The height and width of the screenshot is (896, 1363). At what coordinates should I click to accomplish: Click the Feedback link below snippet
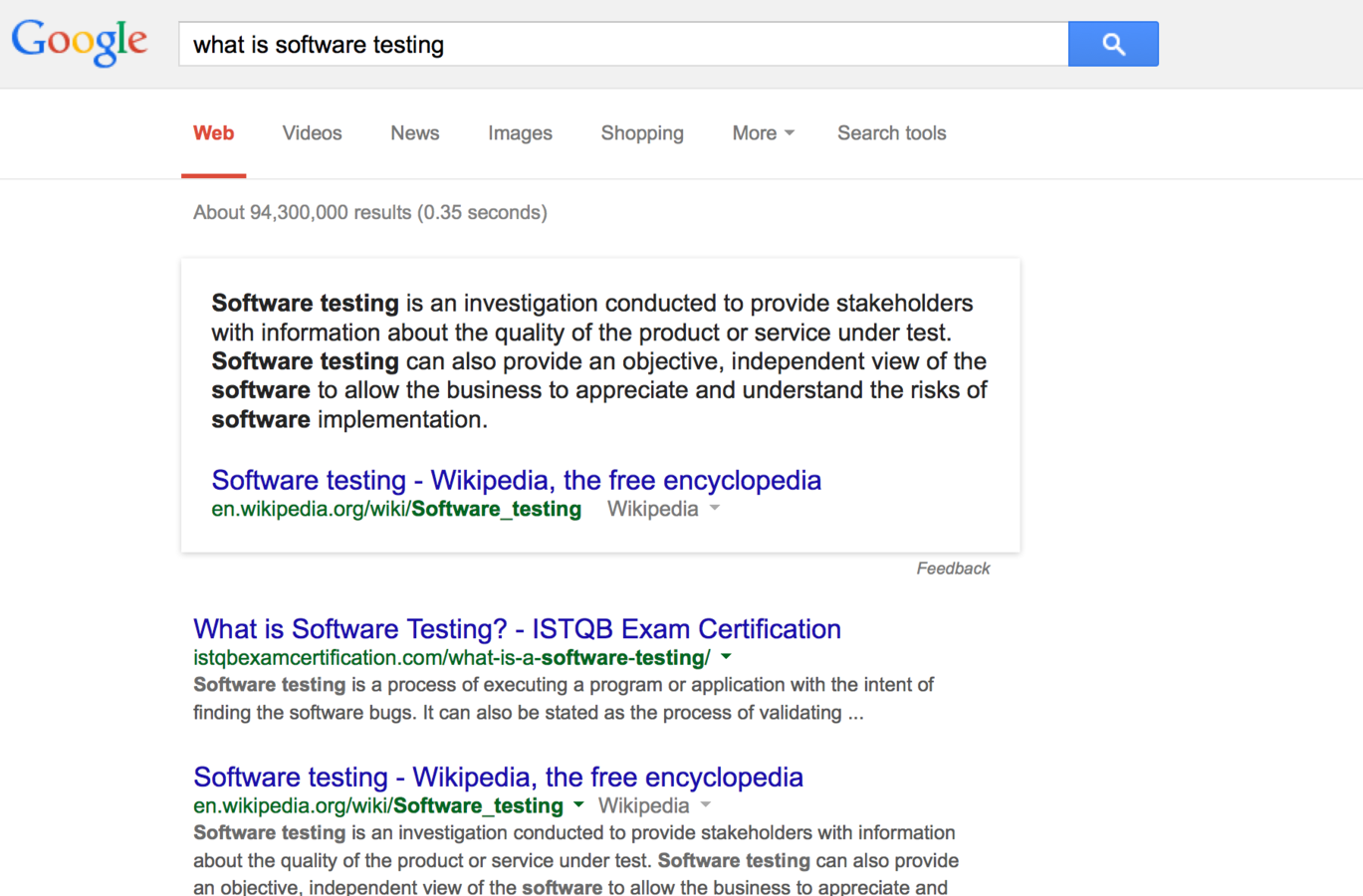click(953, 568)
